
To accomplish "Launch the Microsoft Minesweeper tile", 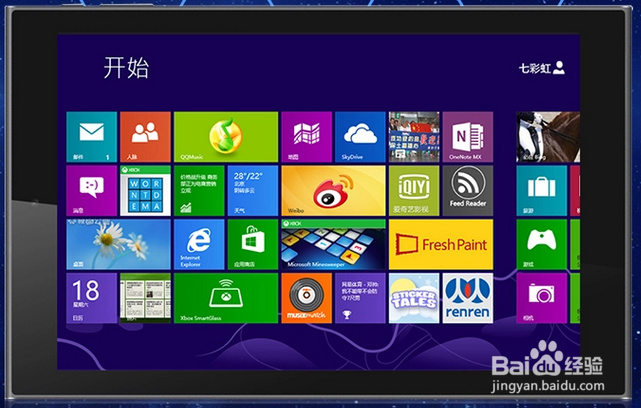I will tap(334, 244).
